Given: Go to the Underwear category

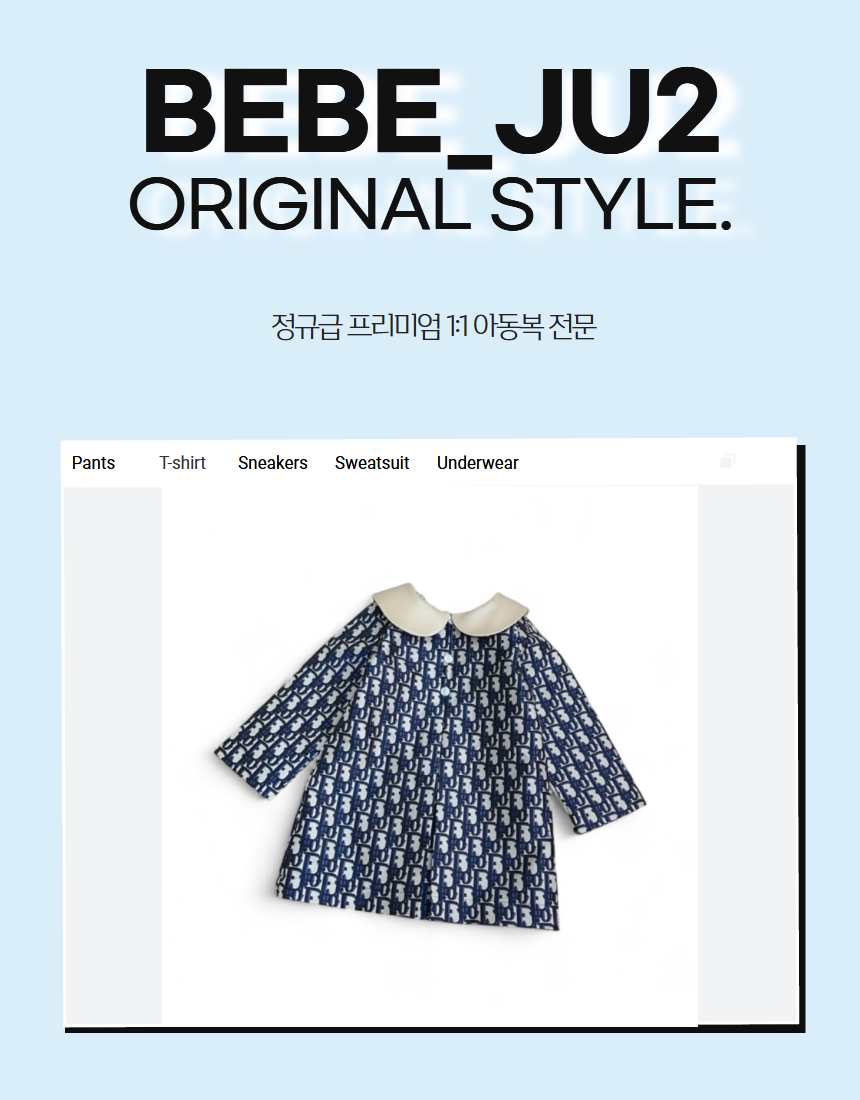Looking at the screenshot, I should (x=478, y=463).
